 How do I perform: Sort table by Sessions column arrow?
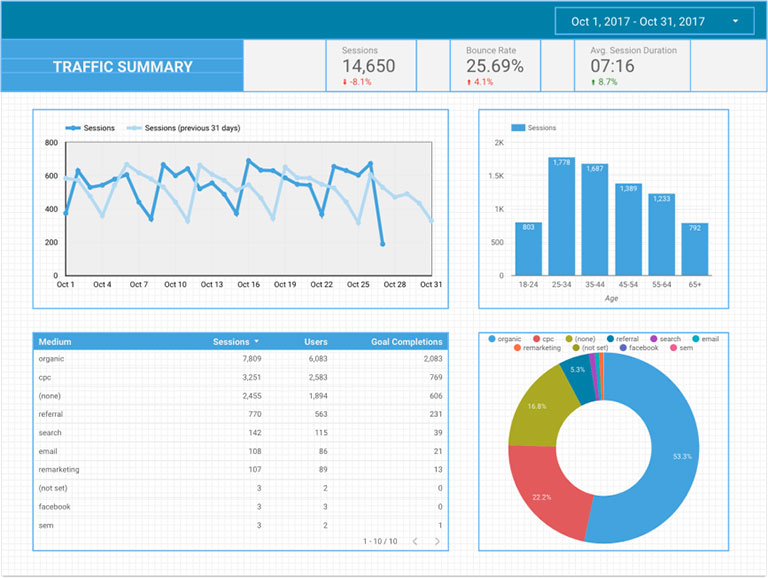point(257,341)
